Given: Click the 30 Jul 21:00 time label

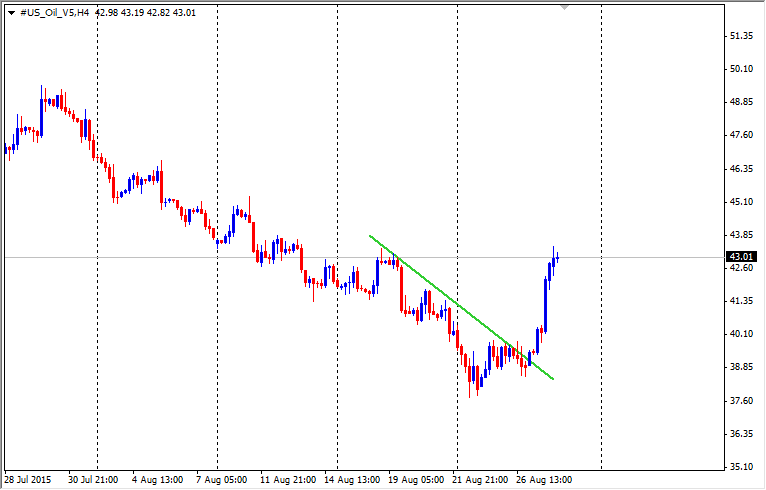Looking at the screenshot, I should (x=93, y=479).
